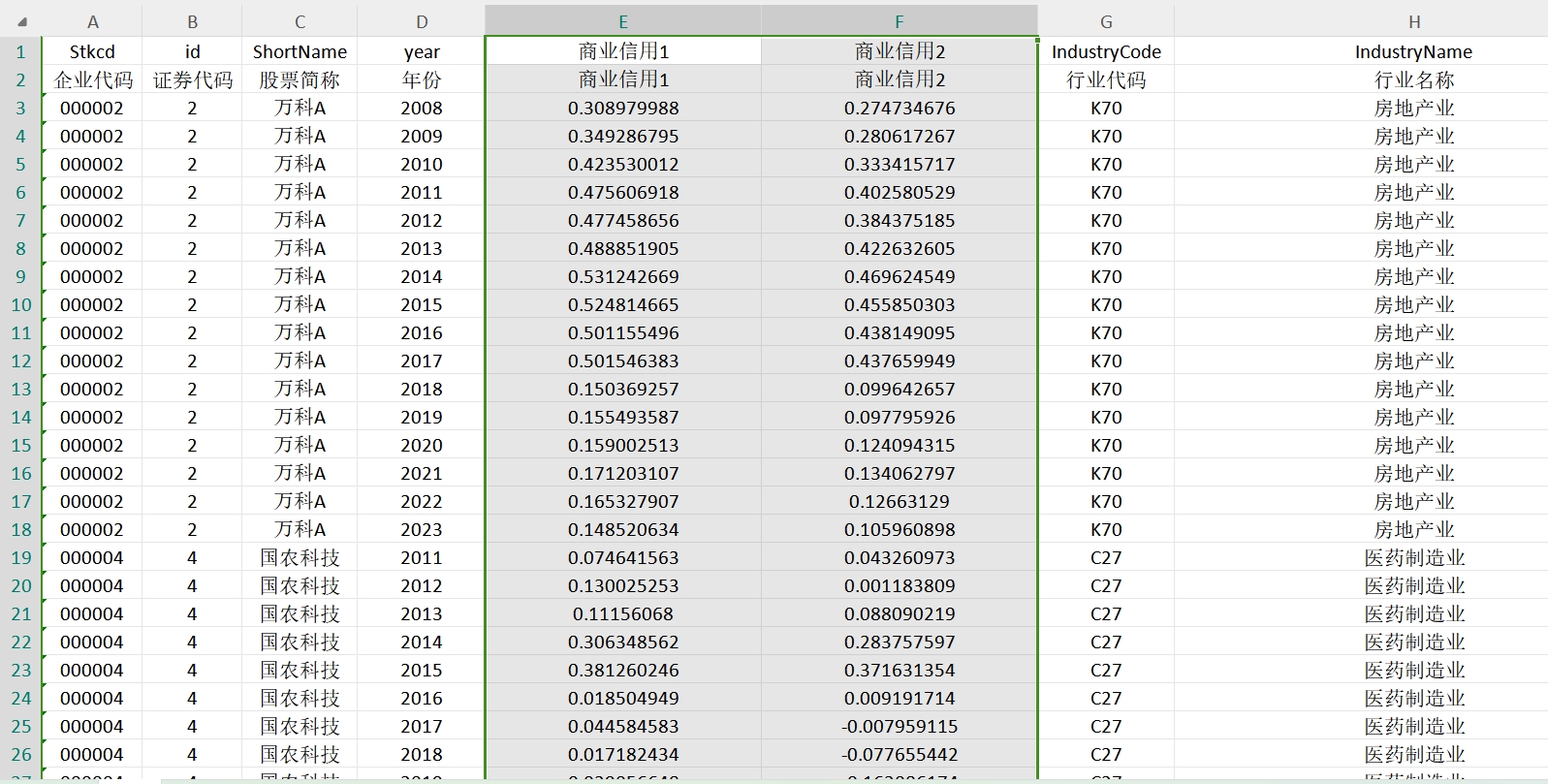Click the id header cell
Image resolution: width=1548 pixels, height=784 pixels.
pyautogui.click(x=192, y=51)
